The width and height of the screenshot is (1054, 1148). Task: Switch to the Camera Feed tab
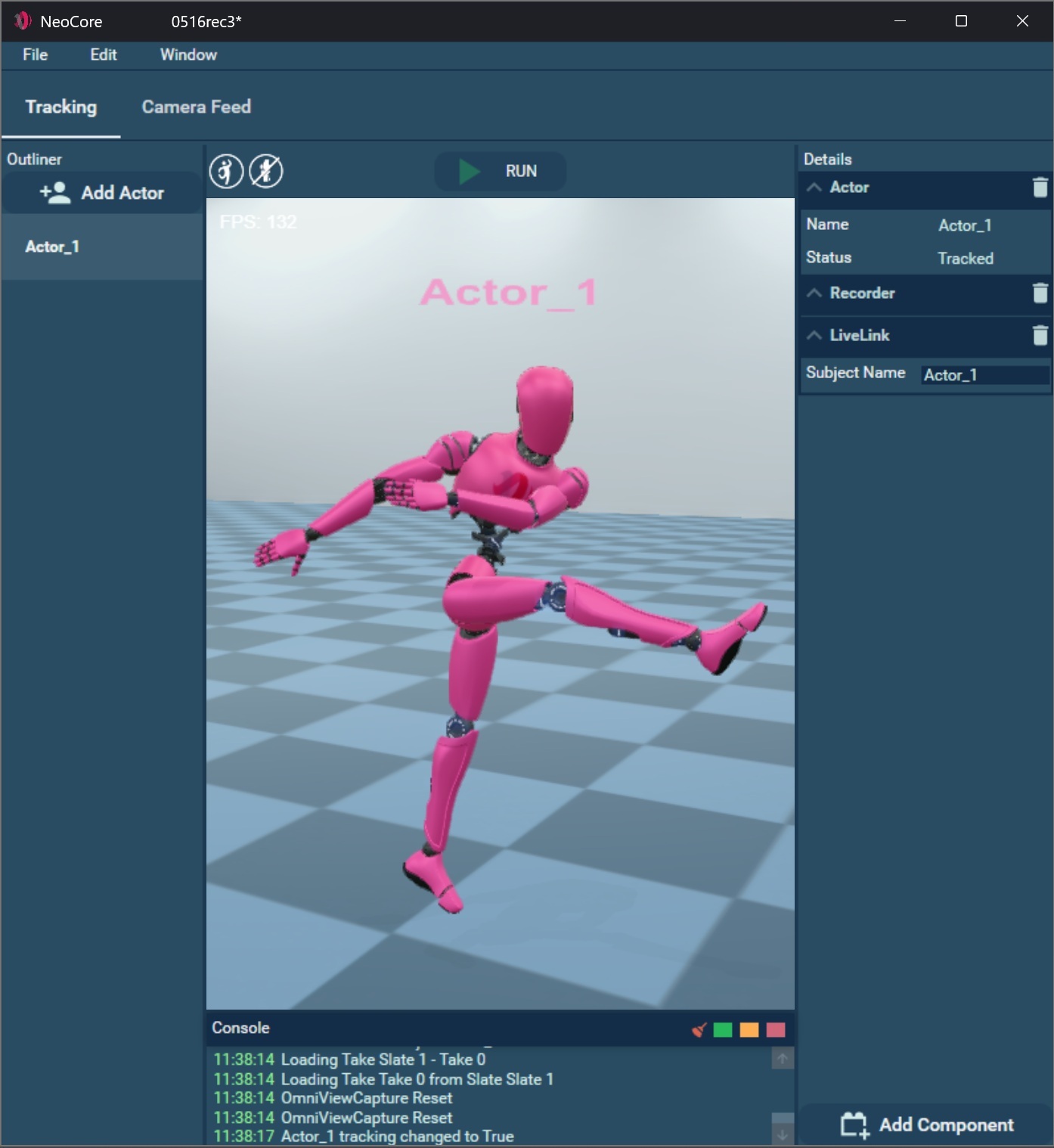(x=196, y=107)
